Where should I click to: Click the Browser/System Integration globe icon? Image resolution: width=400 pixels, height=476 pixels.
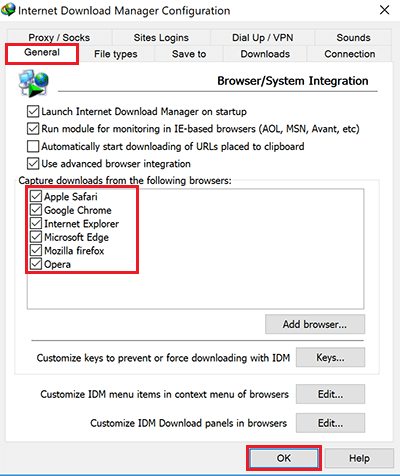point(34,83)
